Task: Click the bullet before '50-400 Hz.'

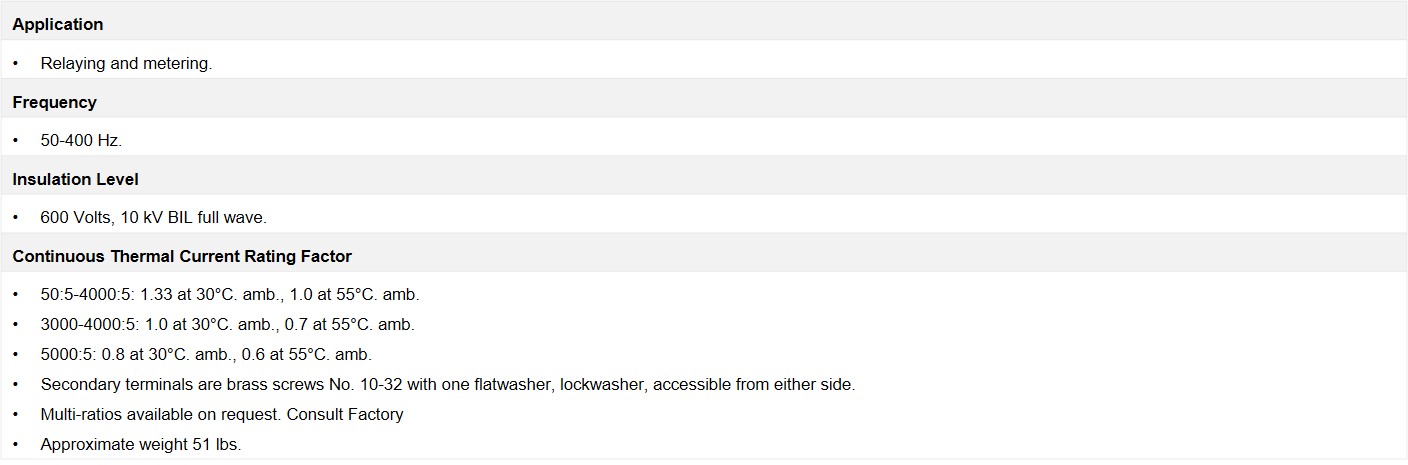Action: 16,140
